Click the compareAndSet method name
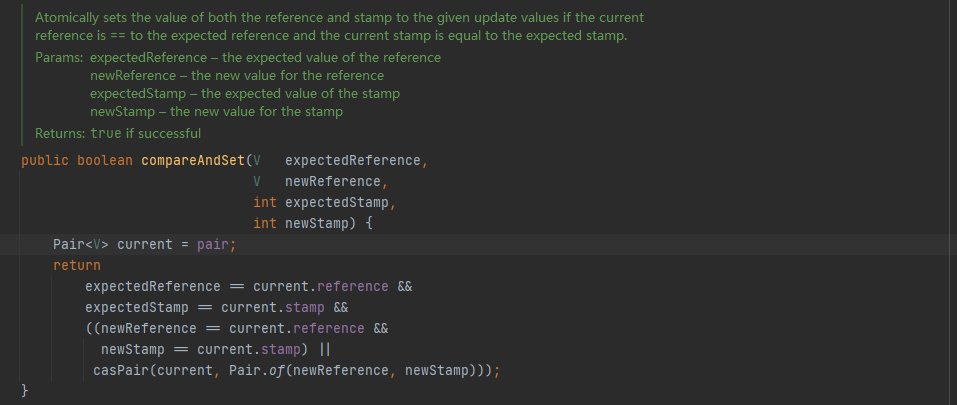 point(193,160)
